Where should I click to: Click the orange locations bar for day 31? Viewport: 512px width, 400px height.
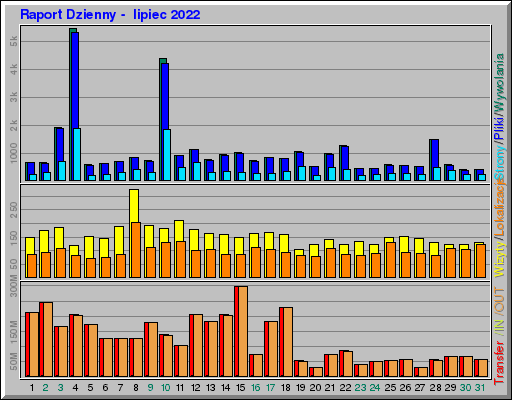pyautogui.click(x=481, y=261)
